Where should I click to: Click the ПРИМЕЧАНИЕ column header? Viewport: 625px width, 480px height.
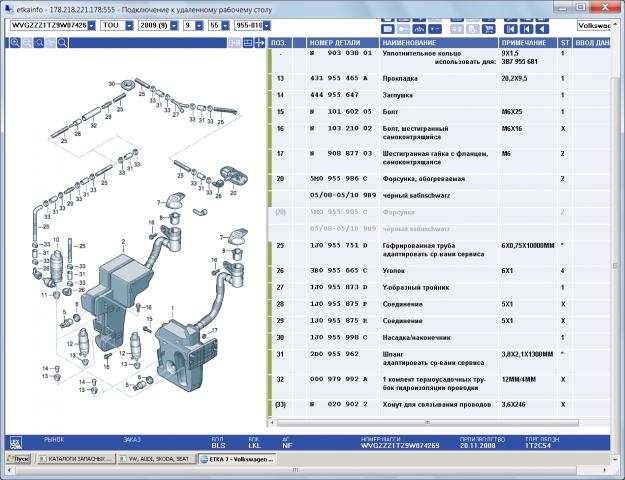pos(528,43)
